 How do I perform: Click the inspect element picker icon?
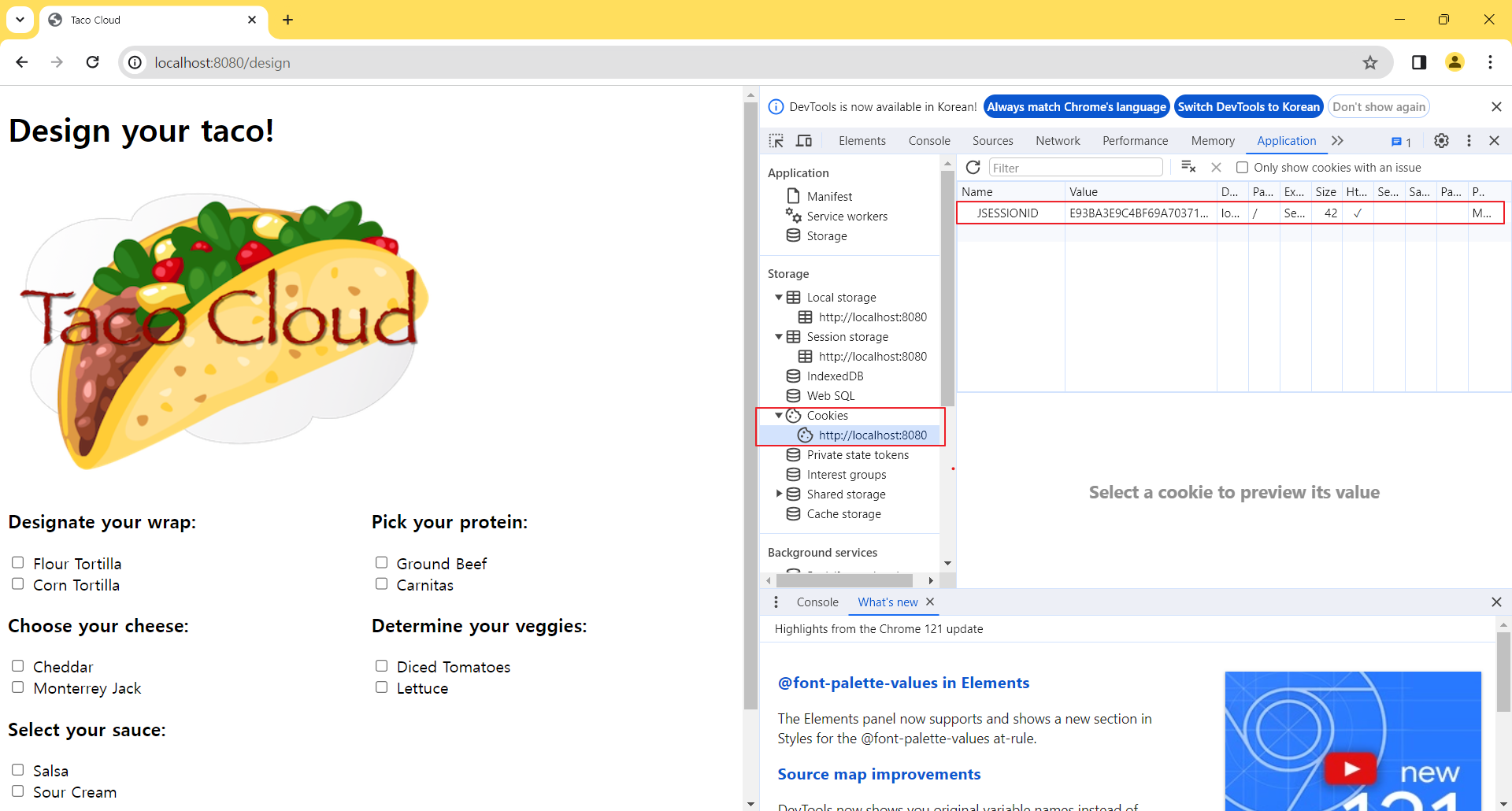pos(776,141)
